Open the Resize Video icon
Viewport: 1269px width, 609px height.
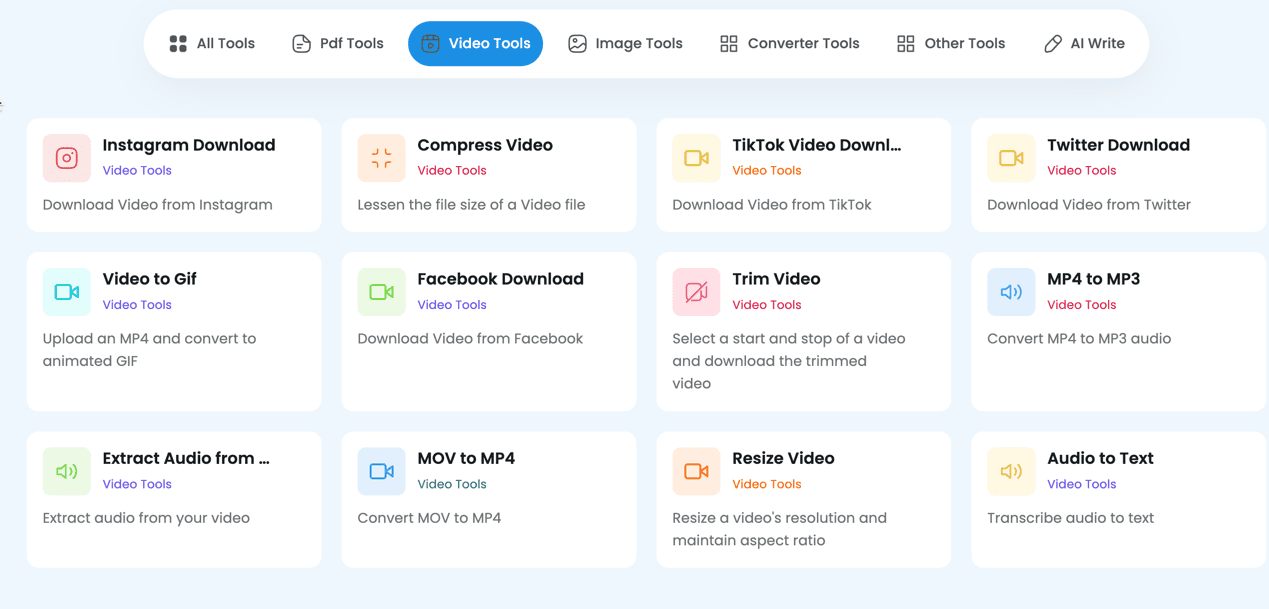pos(696,470)
